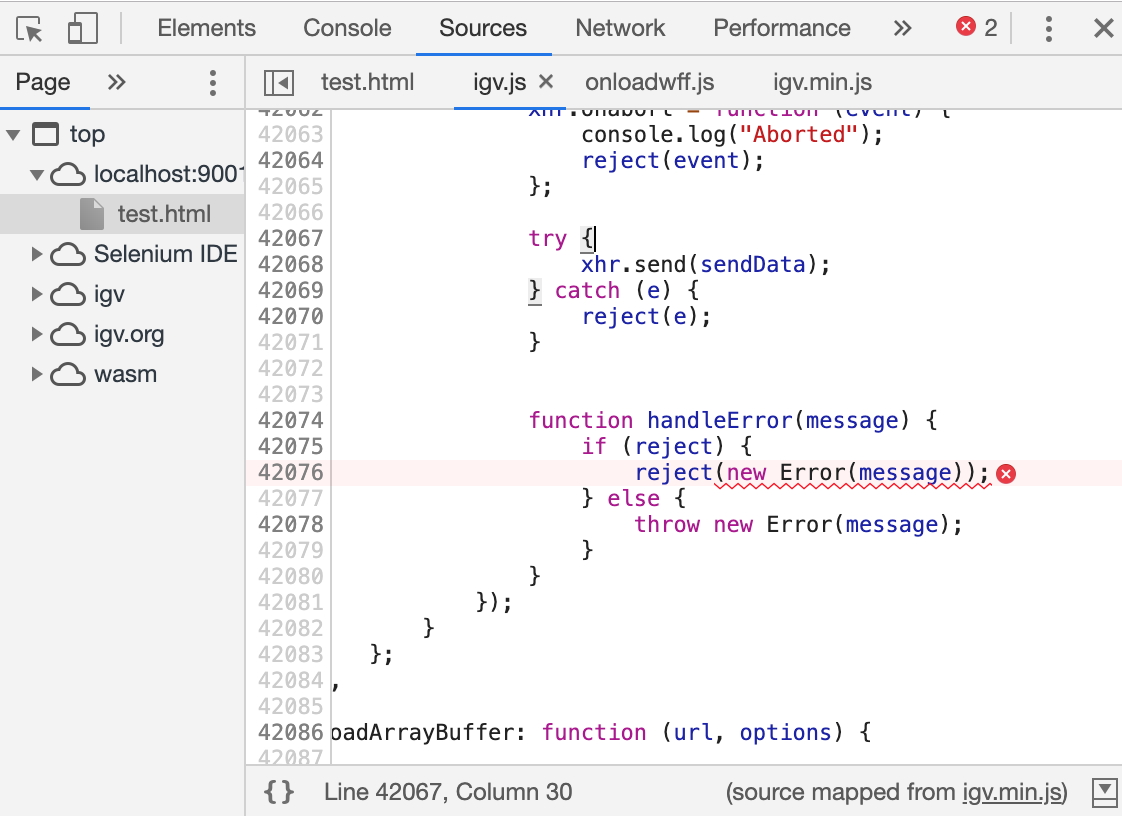Select the test.html file tab

(x=367, y=82)
